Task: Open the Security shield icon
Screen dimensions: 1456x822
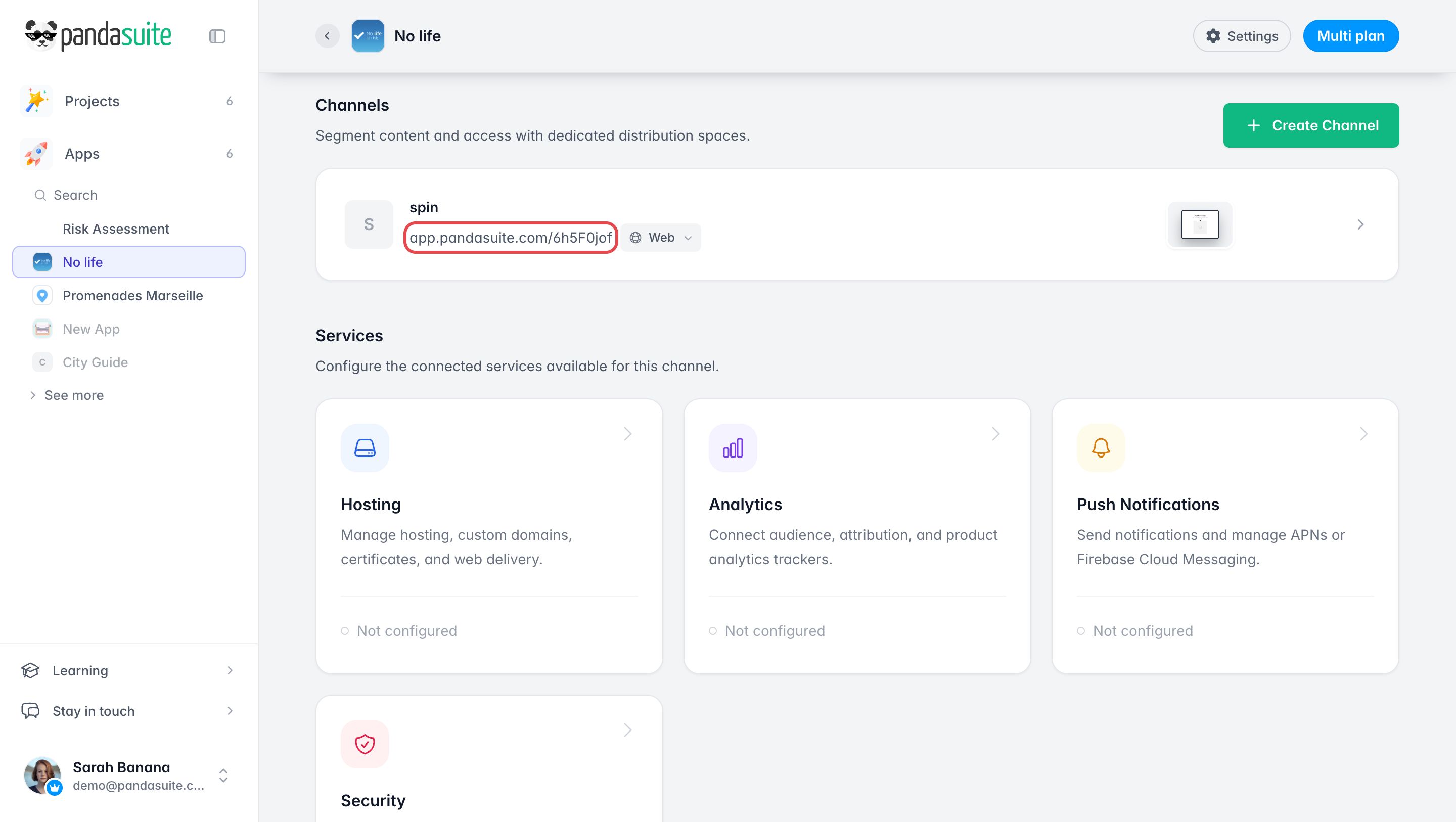Action: [x=365, y=744]
